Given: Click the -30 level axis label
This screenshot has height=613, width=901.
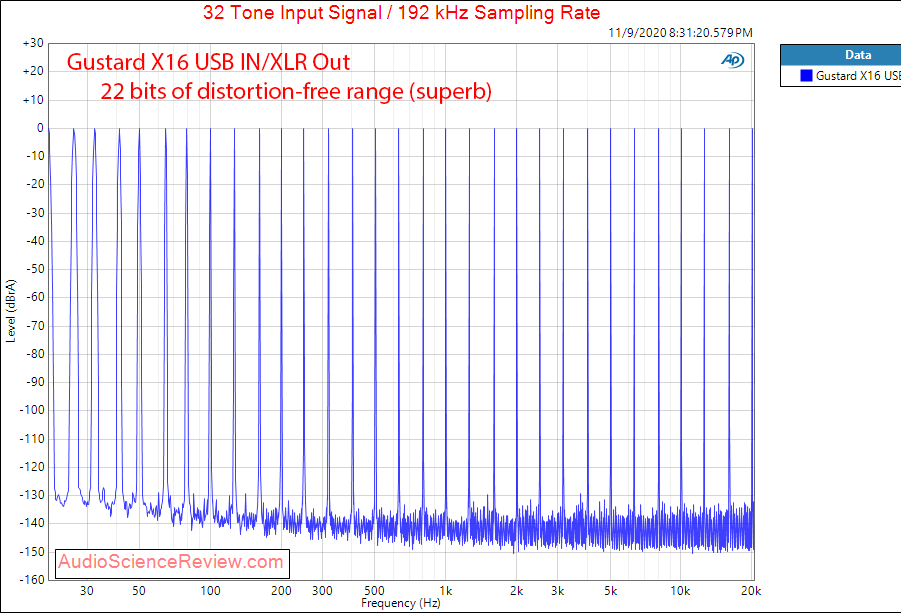Looking at the screenshot, I should coord(35,213).
